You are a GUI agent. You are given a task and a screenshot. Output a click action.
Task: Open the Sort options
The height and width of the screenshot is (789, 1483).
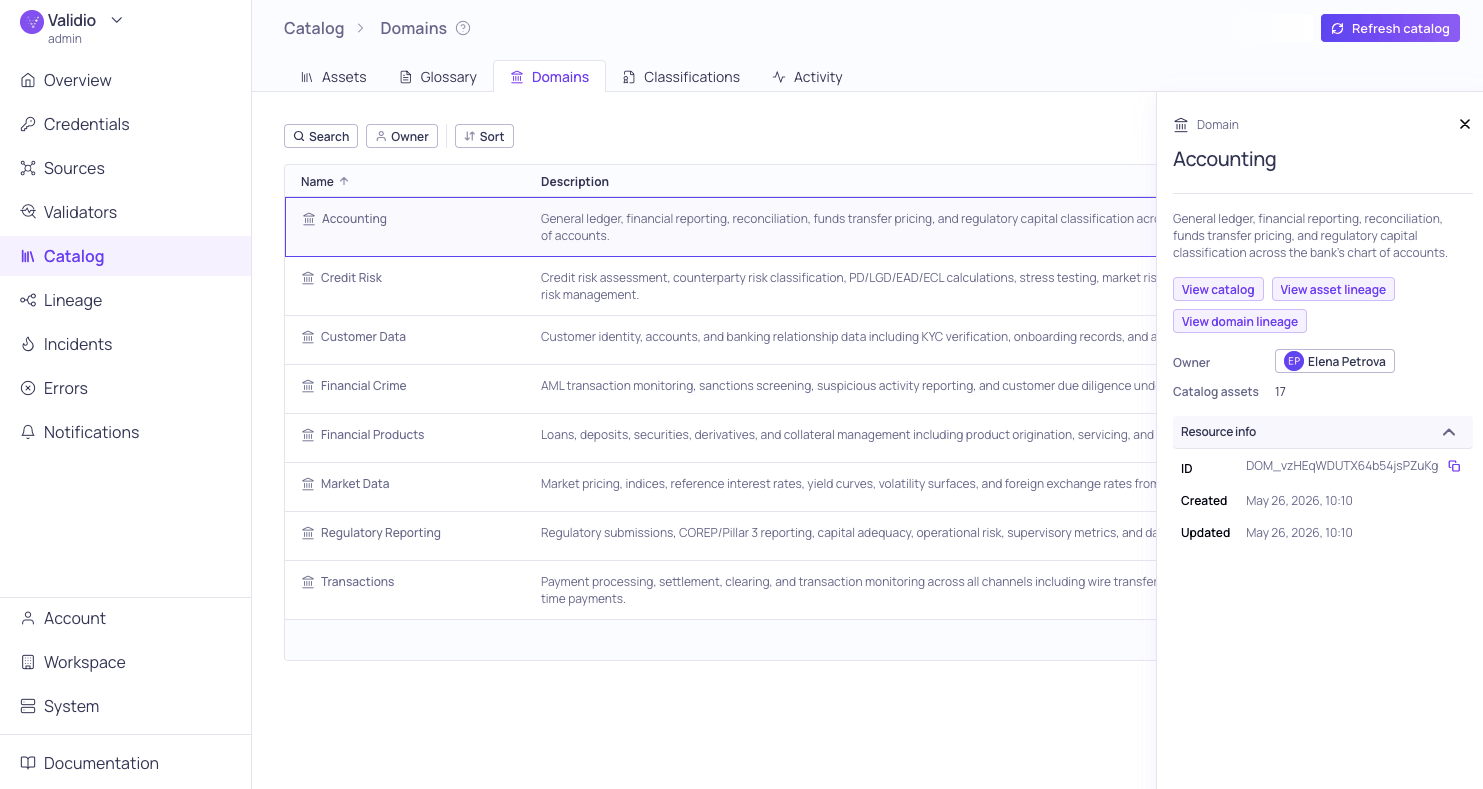484,136
